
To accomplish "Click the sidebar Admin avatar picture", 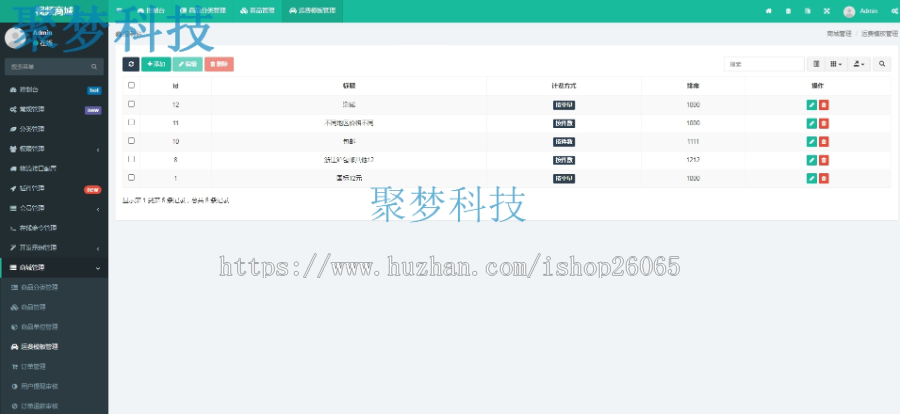I will click(x=14, y=37).
